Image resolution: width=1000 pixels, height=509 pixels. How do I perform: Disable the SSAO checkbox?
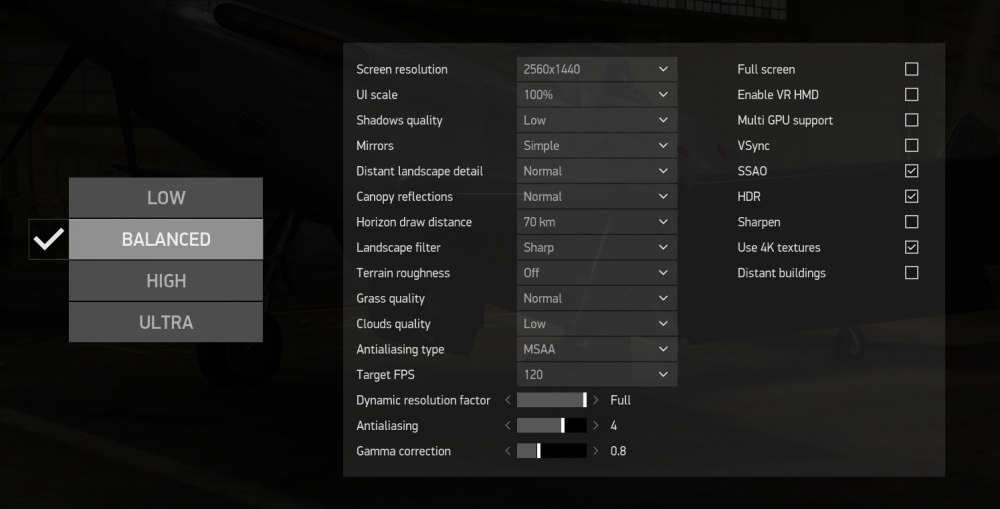coord(911,171)
